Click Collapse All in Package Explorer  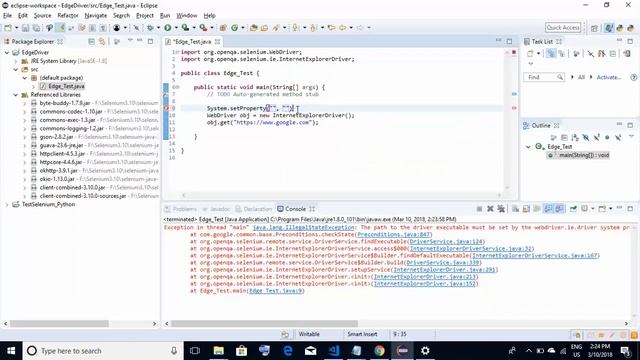click(91, 42)
